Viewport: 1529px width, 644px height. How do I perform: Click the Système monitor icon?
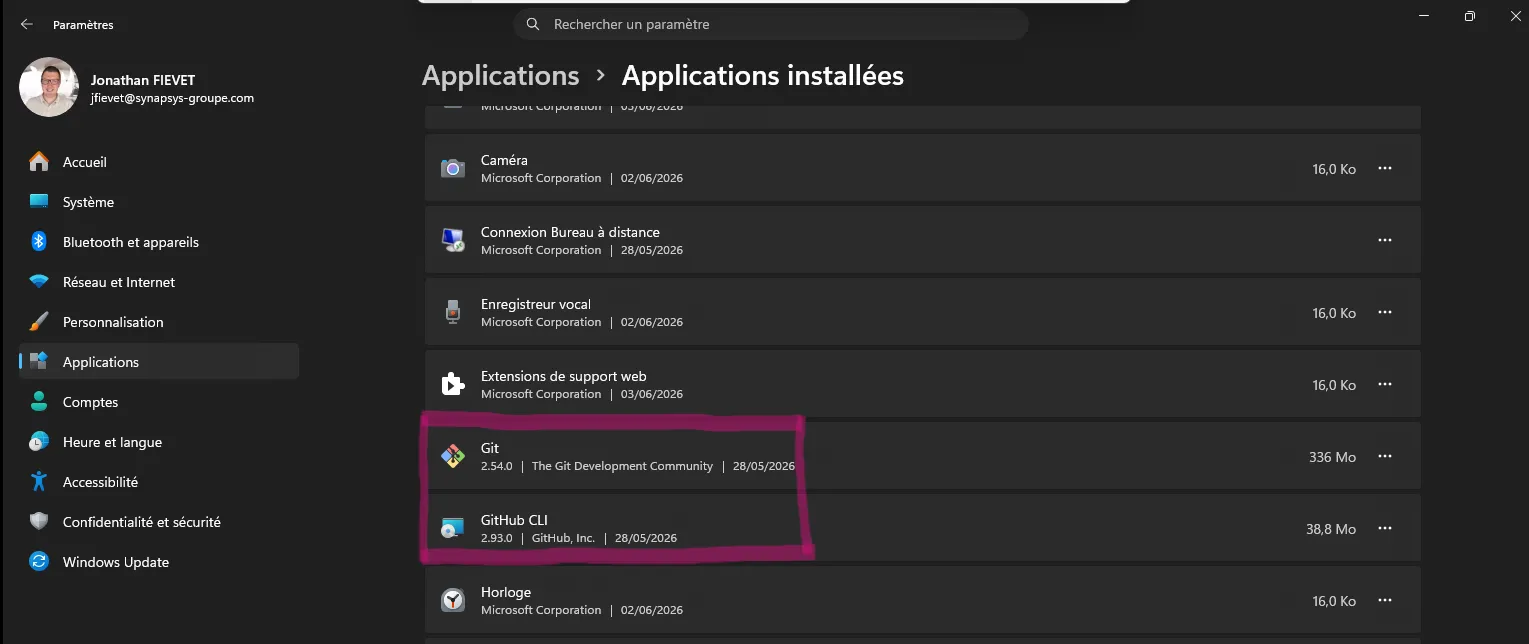click(x=39, y=202)
